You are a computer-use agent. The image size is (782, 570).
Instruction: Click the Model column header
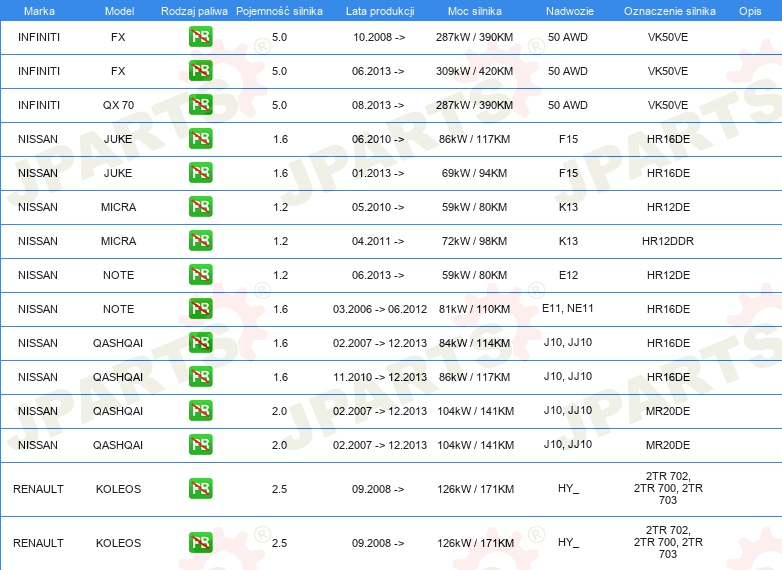click(x=119, y=11)
